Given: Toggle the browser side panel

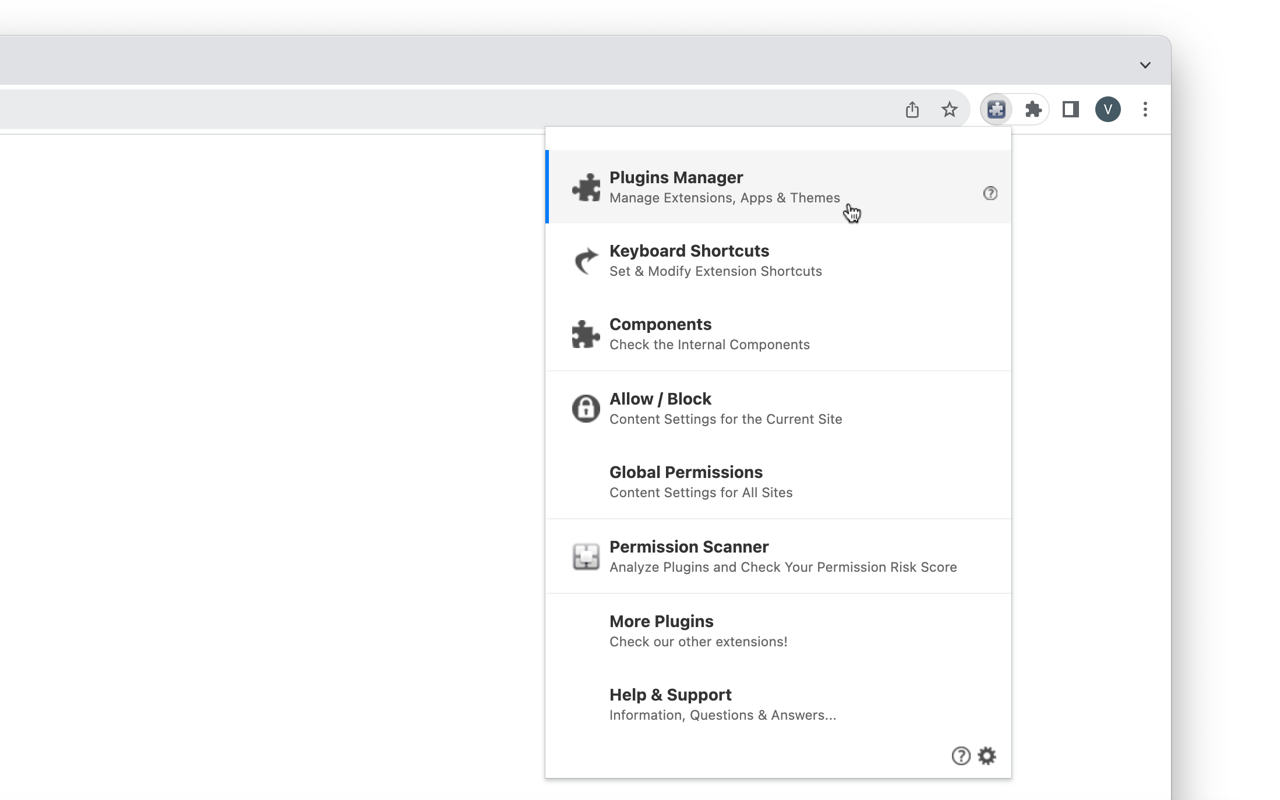Looking at the screenshot, I should coord(1070,110).
